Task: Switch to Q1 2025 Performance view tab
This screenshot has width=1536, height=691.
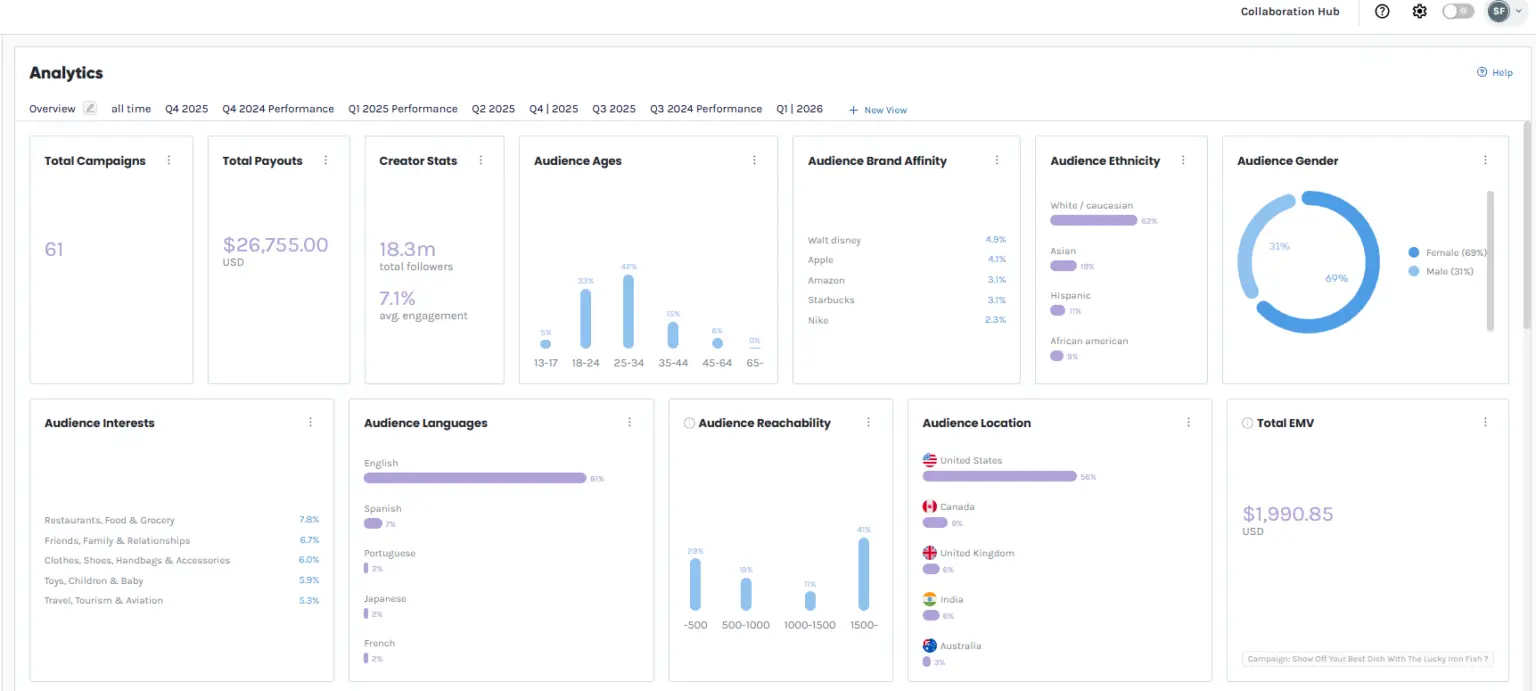Action: click(403, 109)
